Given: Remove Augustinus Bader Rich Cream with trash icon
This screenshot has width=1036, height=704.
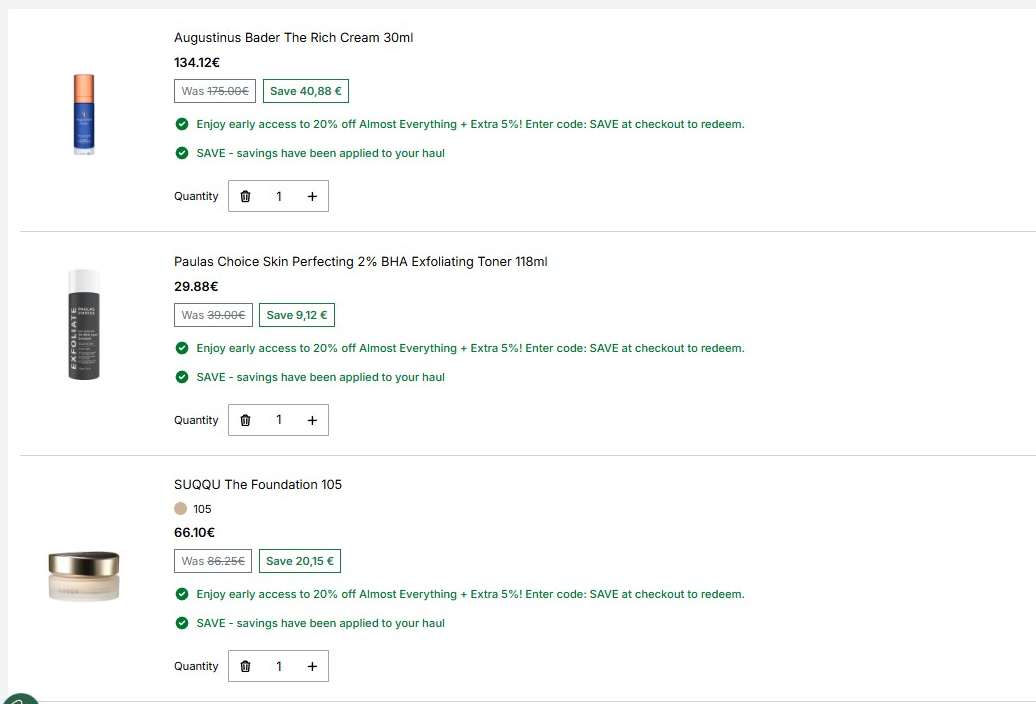Looking at the screenshot, I should pos(245,196).
